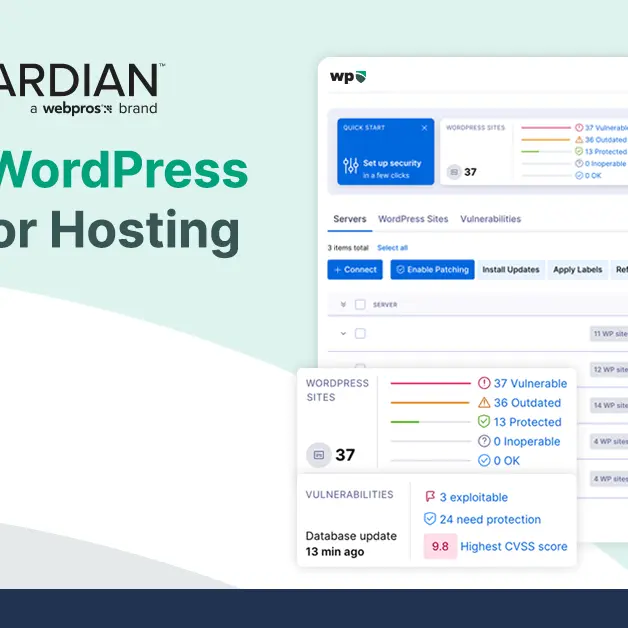628x628 pixels.
Task: Expand all rows with the header double chevron
Action: pyautogui.click(x=343, y=304)
